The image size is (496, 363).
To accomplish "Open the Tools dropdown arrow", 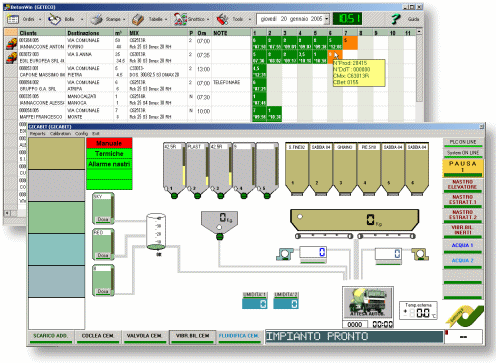I will [x=250, y=19].
